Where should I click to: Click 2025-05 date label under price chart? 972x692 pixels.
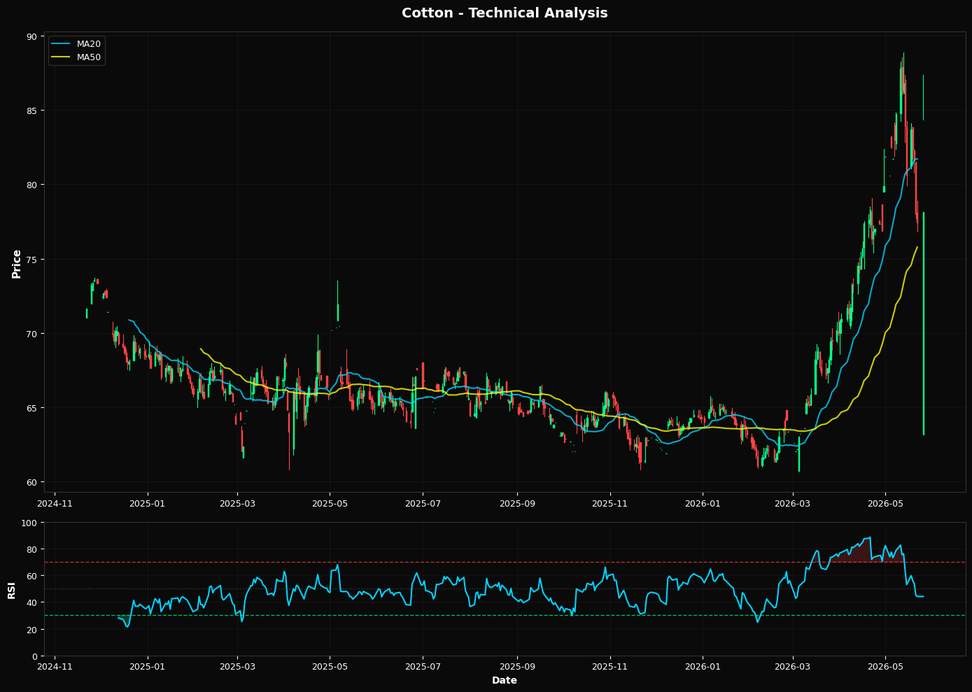(x=330, y=503)
